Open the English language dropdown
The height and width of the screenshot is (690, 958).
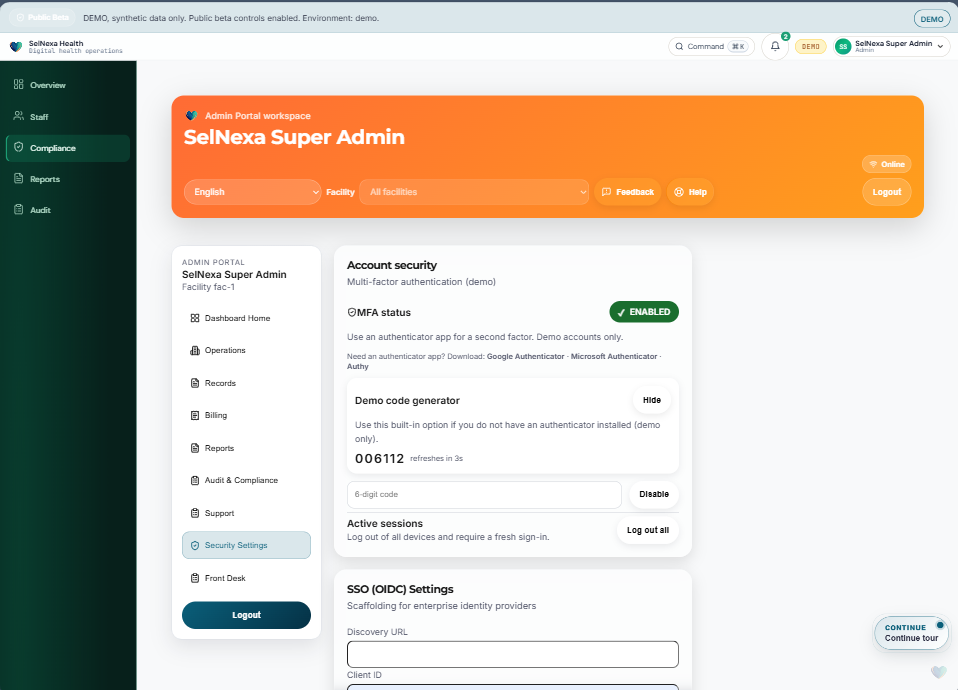click(x=250, y=192)
